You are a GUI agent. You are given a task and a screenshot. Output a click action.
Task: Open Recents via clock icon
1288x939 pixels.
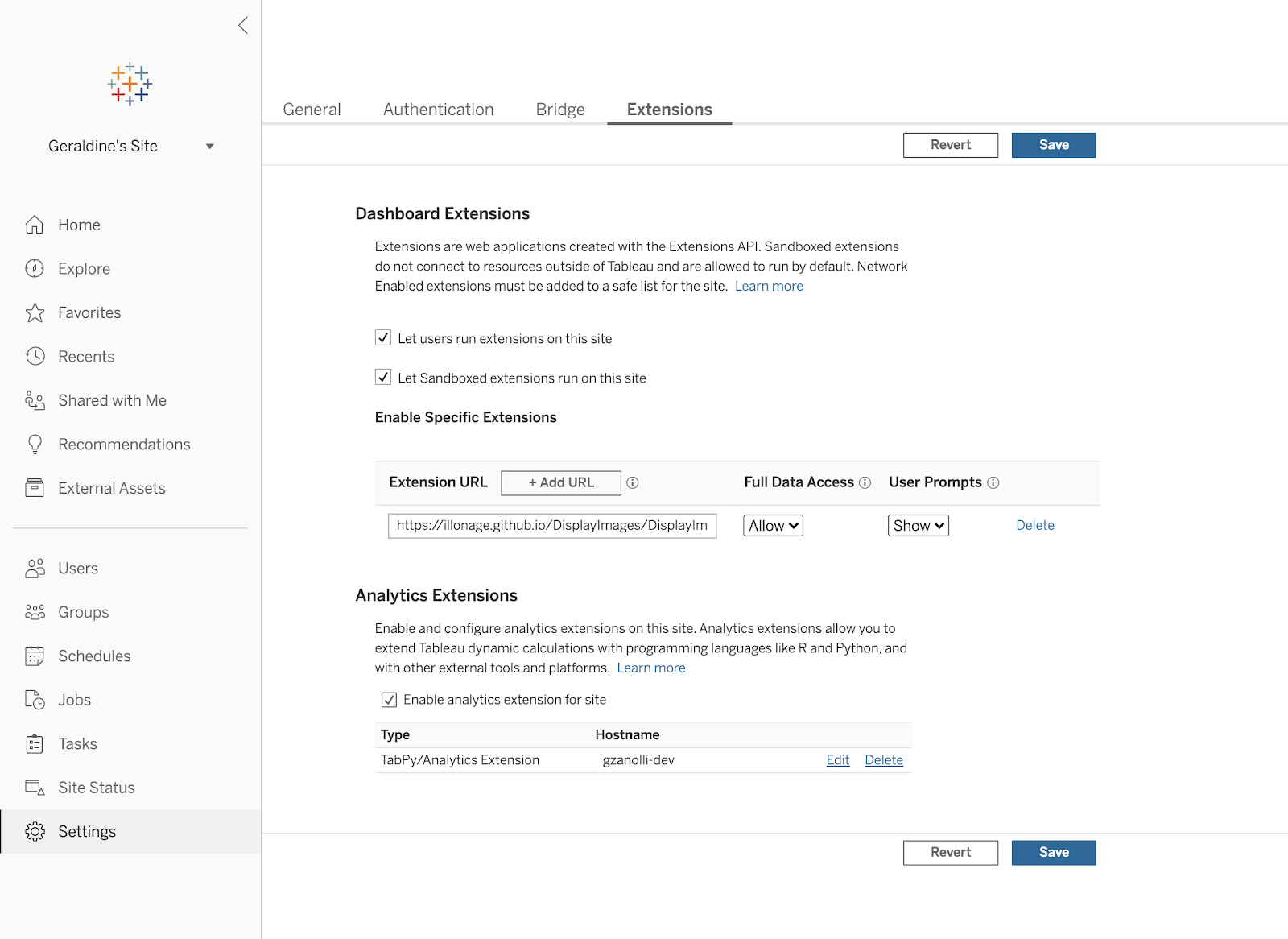pos(35,357)
